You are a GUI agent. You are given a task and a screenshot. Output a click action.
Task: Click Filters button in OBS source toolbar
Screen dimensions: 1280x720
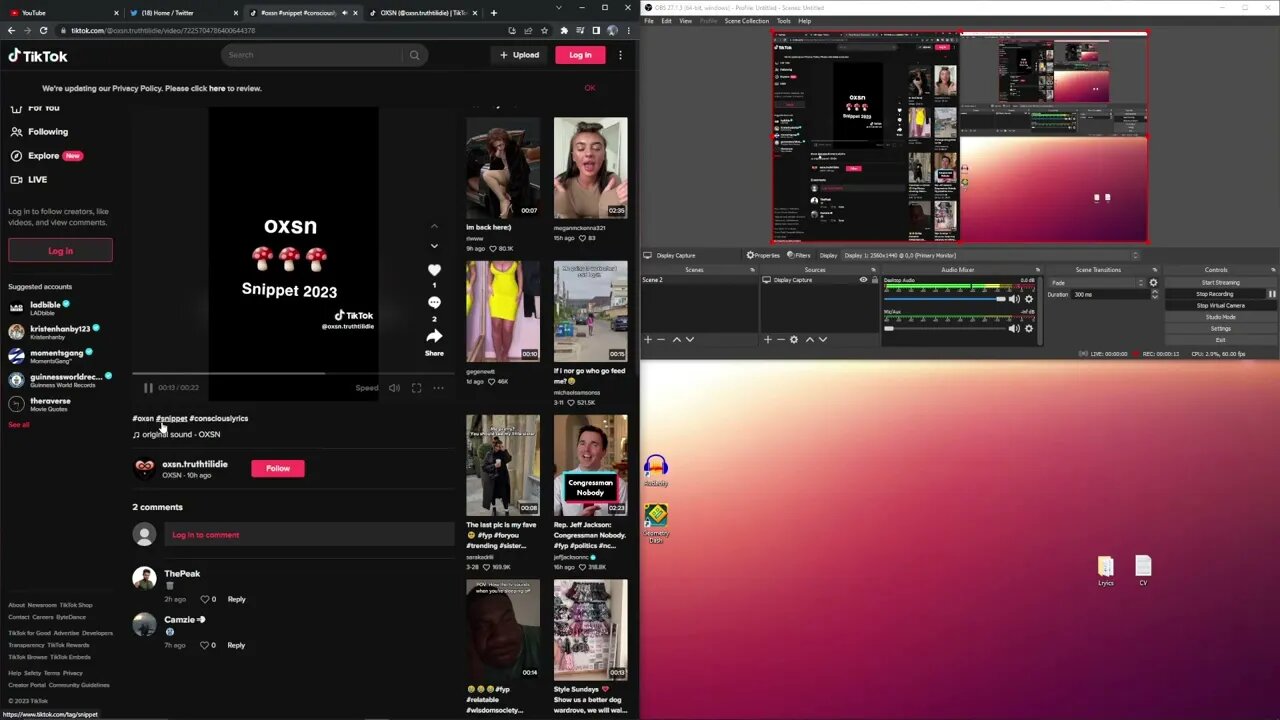[x=798, y=255]
